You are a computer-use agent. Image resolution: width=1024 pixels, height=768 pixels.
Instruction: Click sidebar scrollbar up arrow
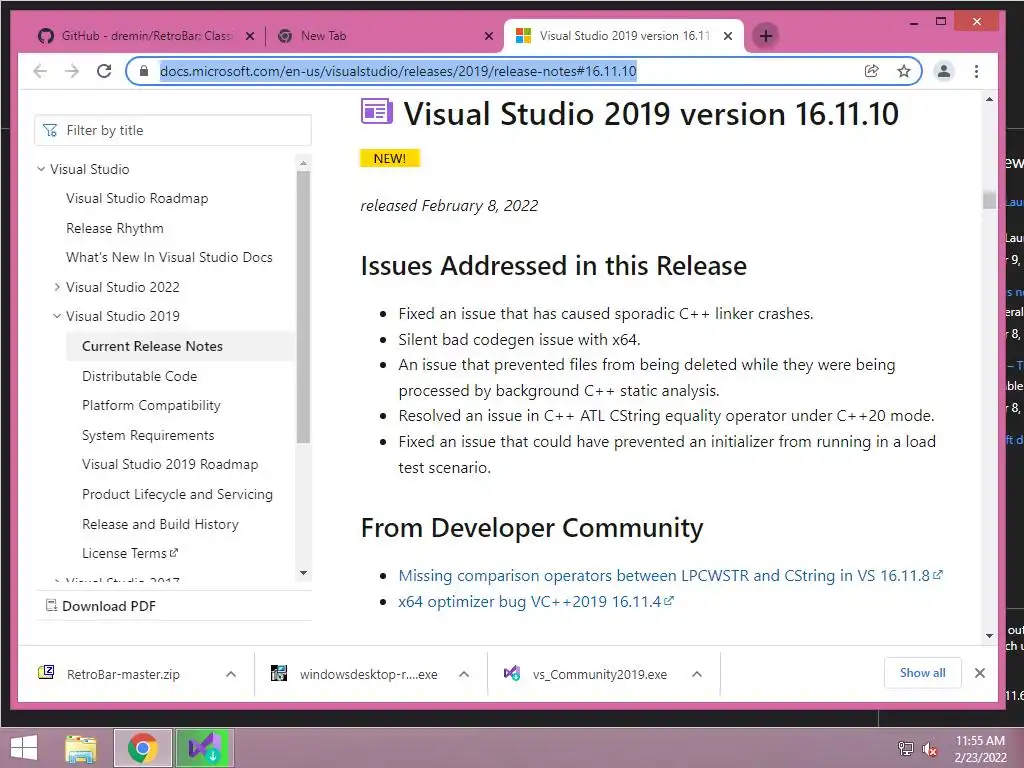click(303, 161)
